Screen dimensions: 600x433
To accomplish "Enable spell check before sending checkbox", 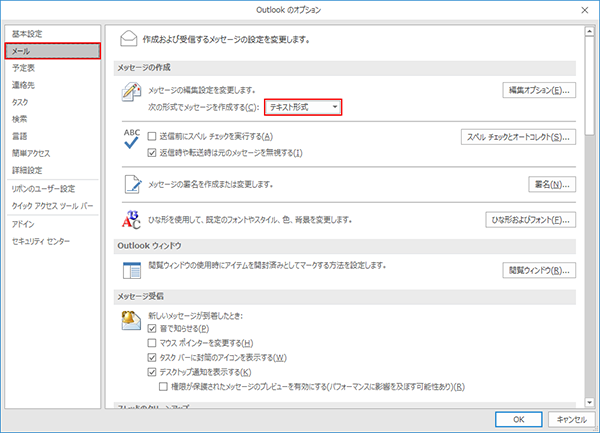I will pos(152,136).
